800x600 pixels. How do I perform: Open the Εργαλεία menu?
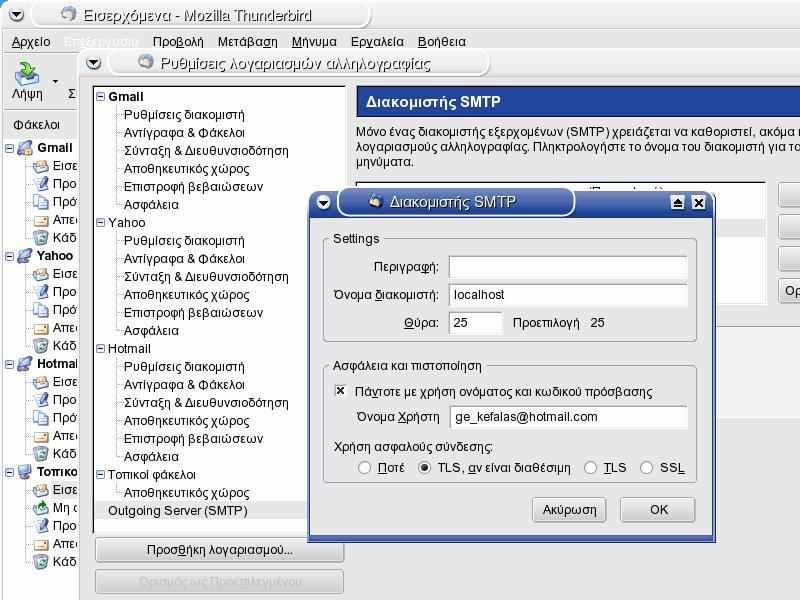click(377, 42)
